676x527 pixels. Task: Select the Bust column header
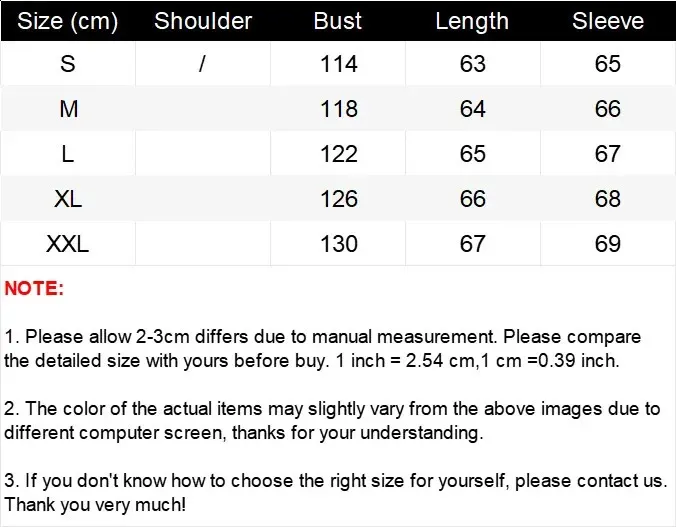[338, 21]
